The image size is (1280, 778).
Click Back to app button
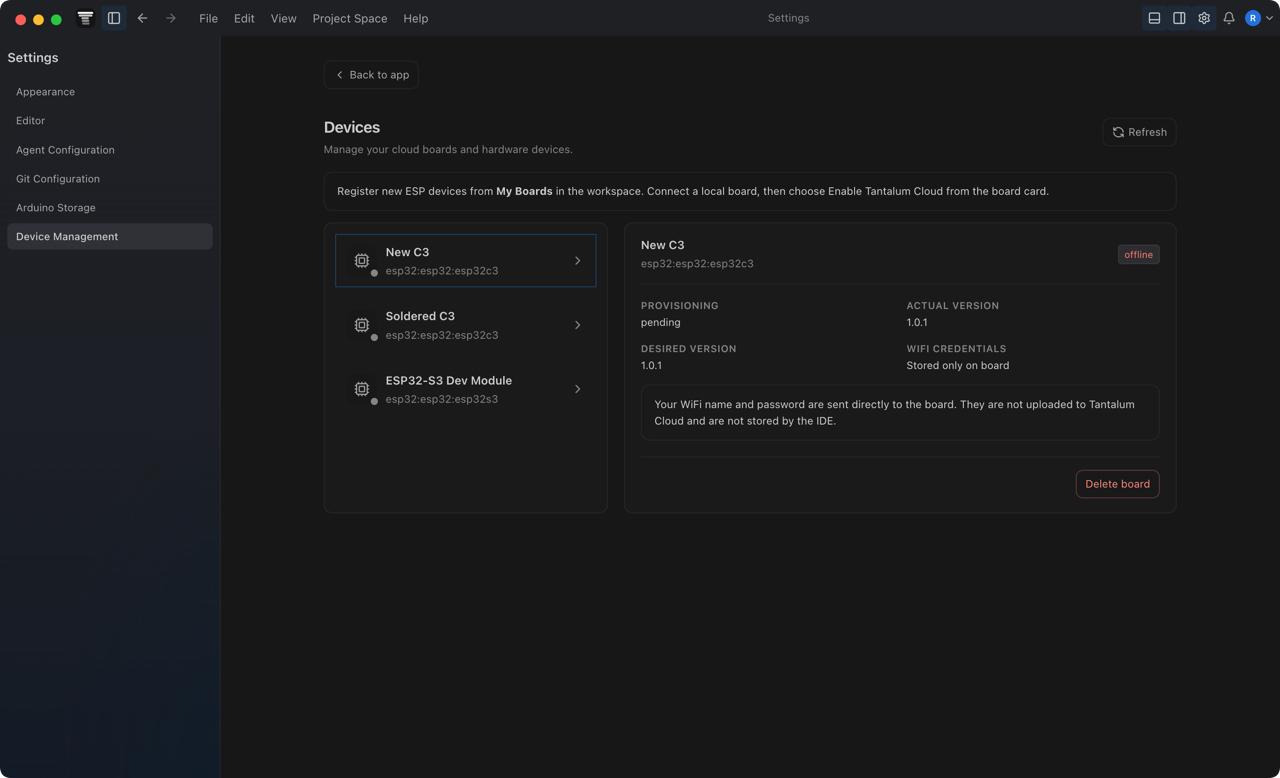coord(371,75)
